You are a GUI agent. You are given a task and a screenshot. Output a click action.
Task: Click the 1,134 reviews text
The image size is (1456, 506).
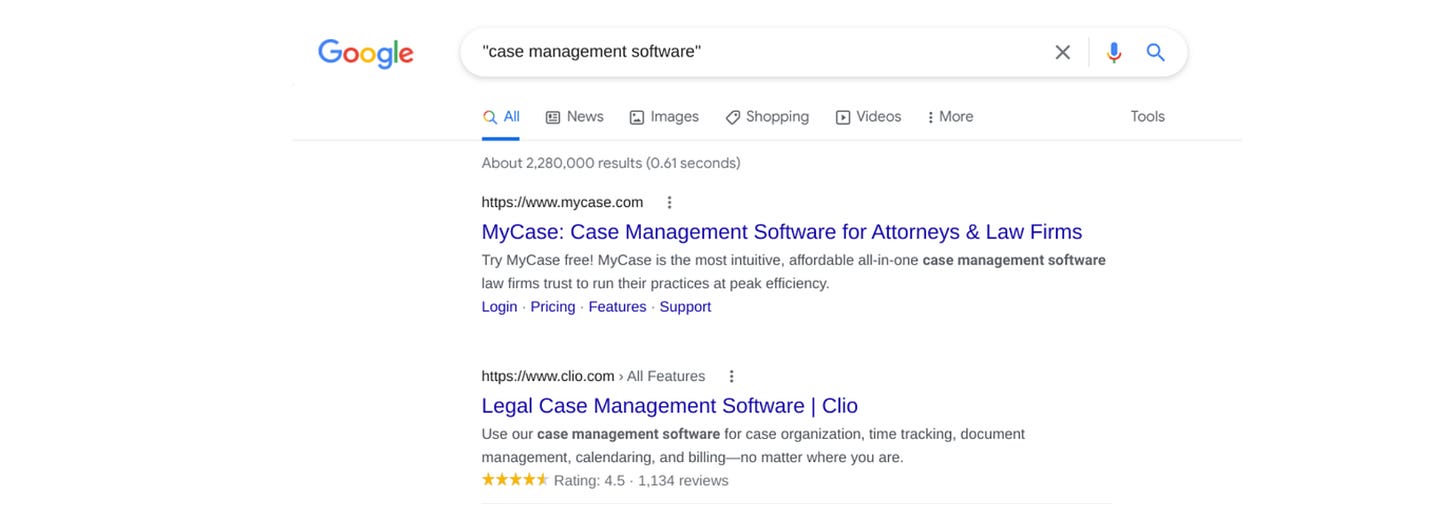[x=683, y=481]
